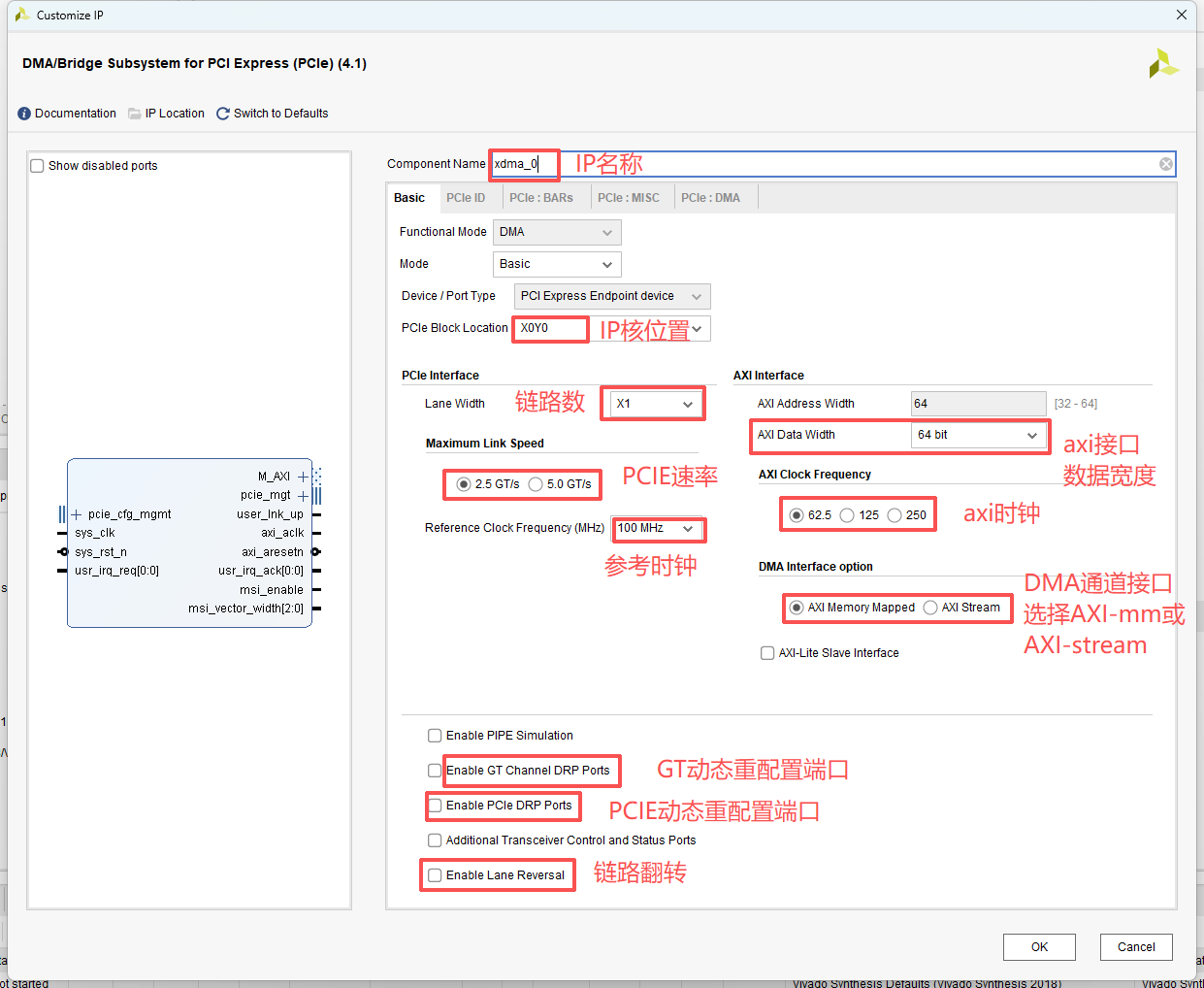Click the AXI Address Width field
The width and height of the screenshot is (1204, 988).
979,404
